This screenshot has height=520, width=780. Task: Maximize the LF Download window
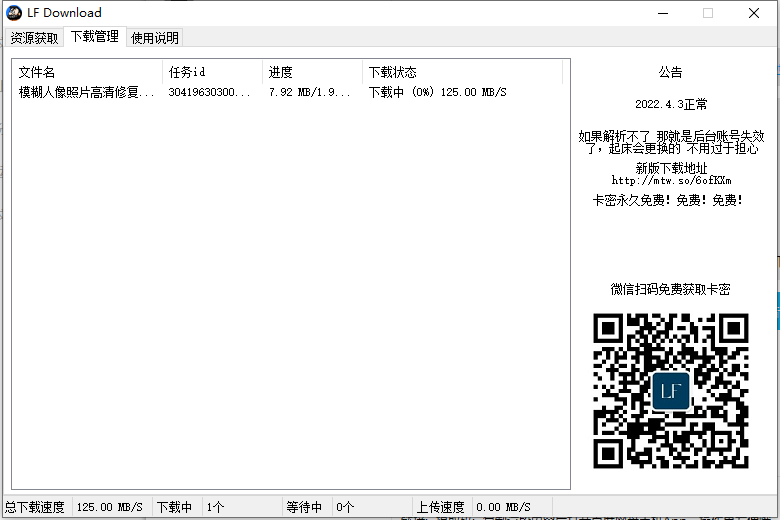click(x=708, y=13)
